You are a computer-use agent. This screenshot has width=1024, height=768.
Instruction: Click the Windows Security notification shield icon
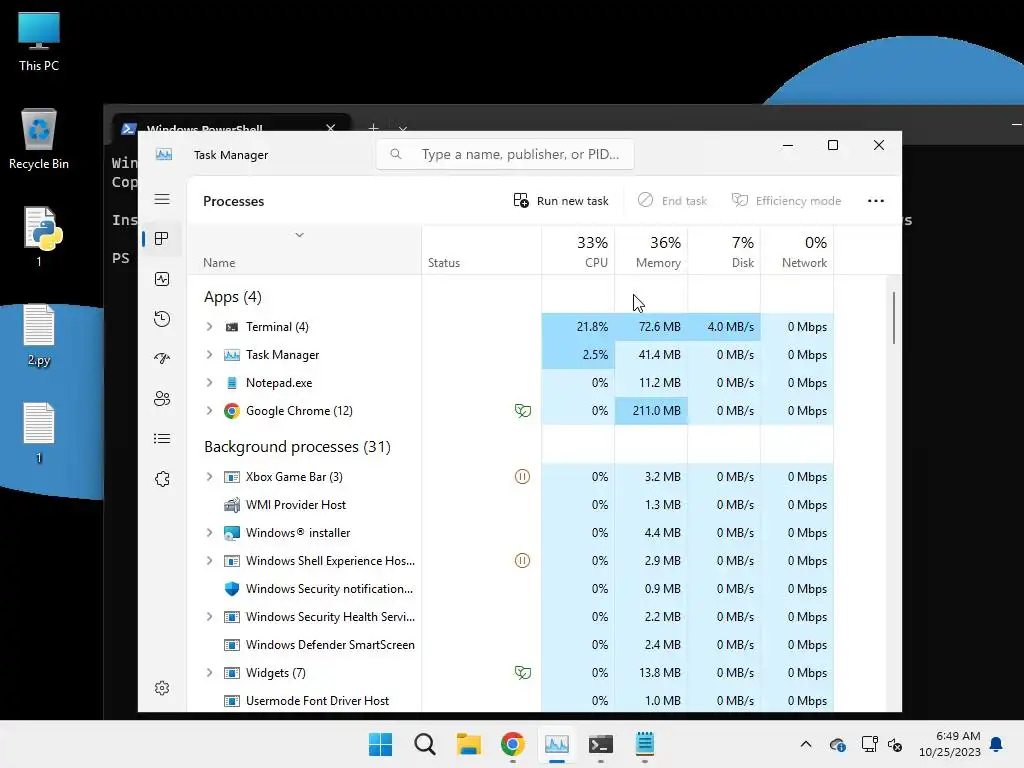tap(232, 588)
